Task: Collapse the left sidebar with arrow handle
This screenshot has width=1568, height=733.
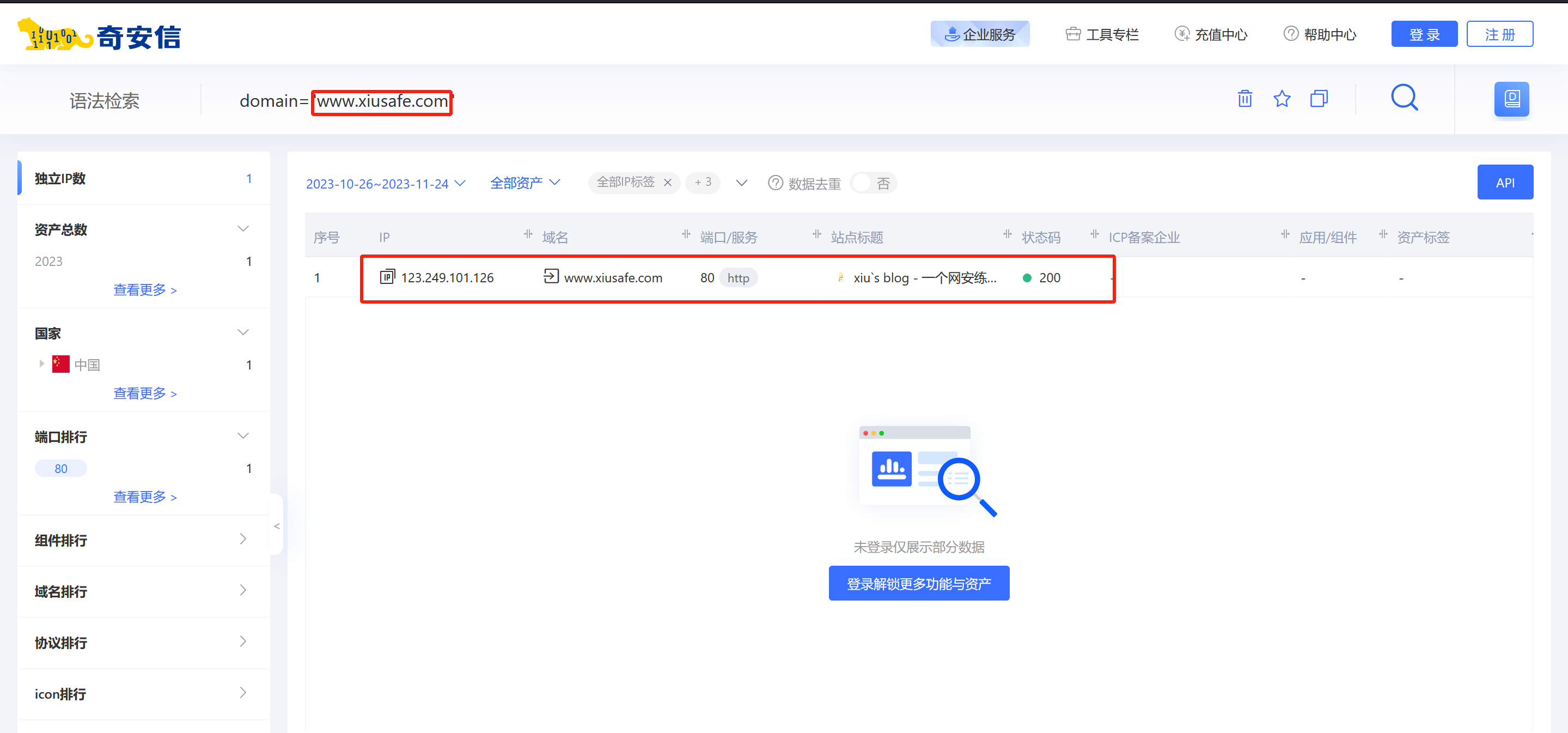Action: 276,526
